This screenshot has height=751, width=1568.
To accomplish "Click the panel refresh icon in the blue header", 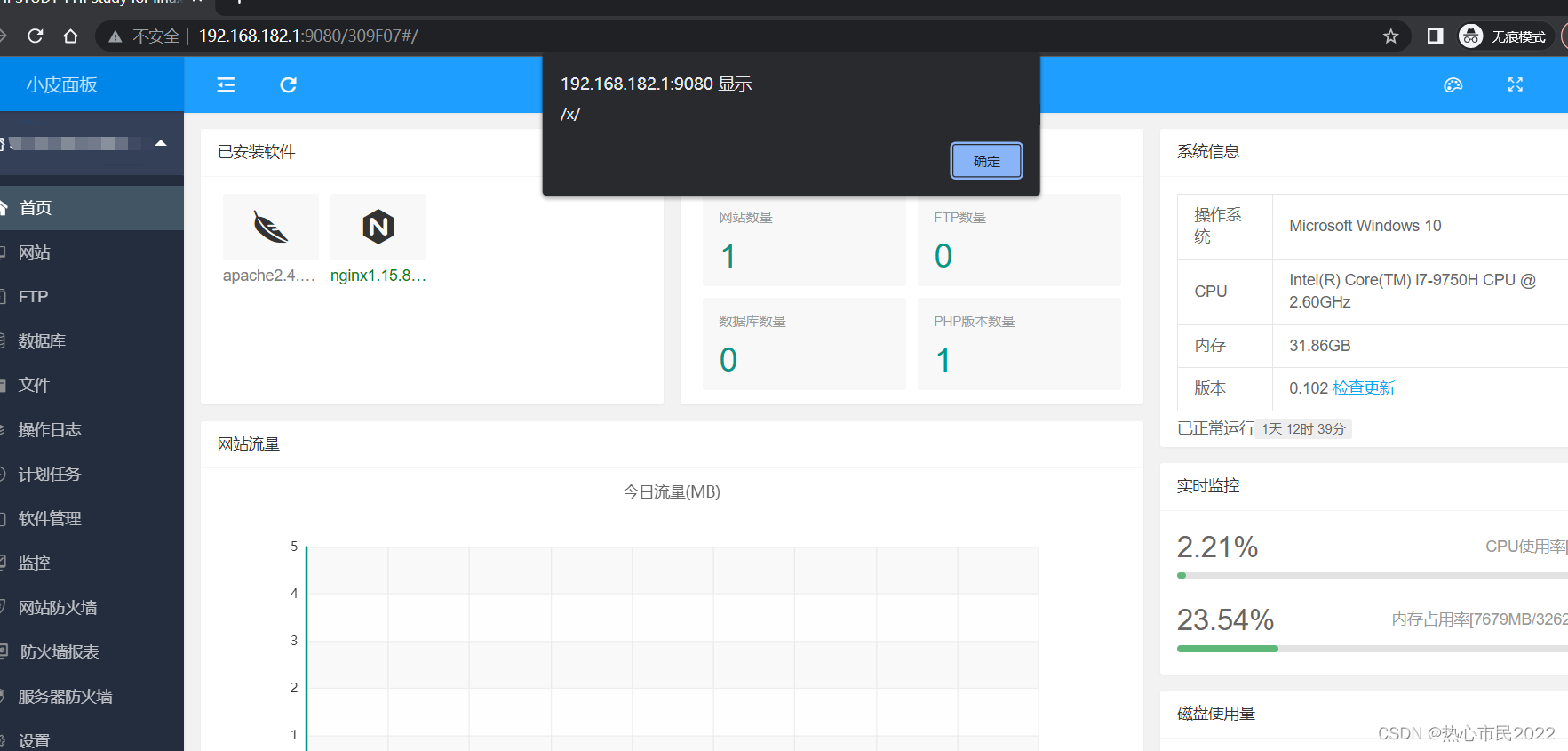I will coord(288,84).
